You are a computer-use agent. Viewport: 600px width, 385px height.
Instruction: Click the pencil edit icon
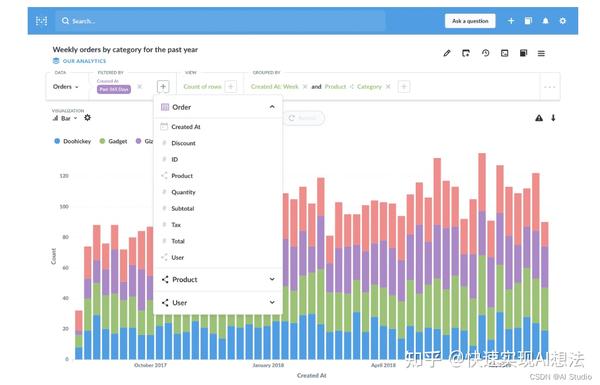tap(447, 53)
